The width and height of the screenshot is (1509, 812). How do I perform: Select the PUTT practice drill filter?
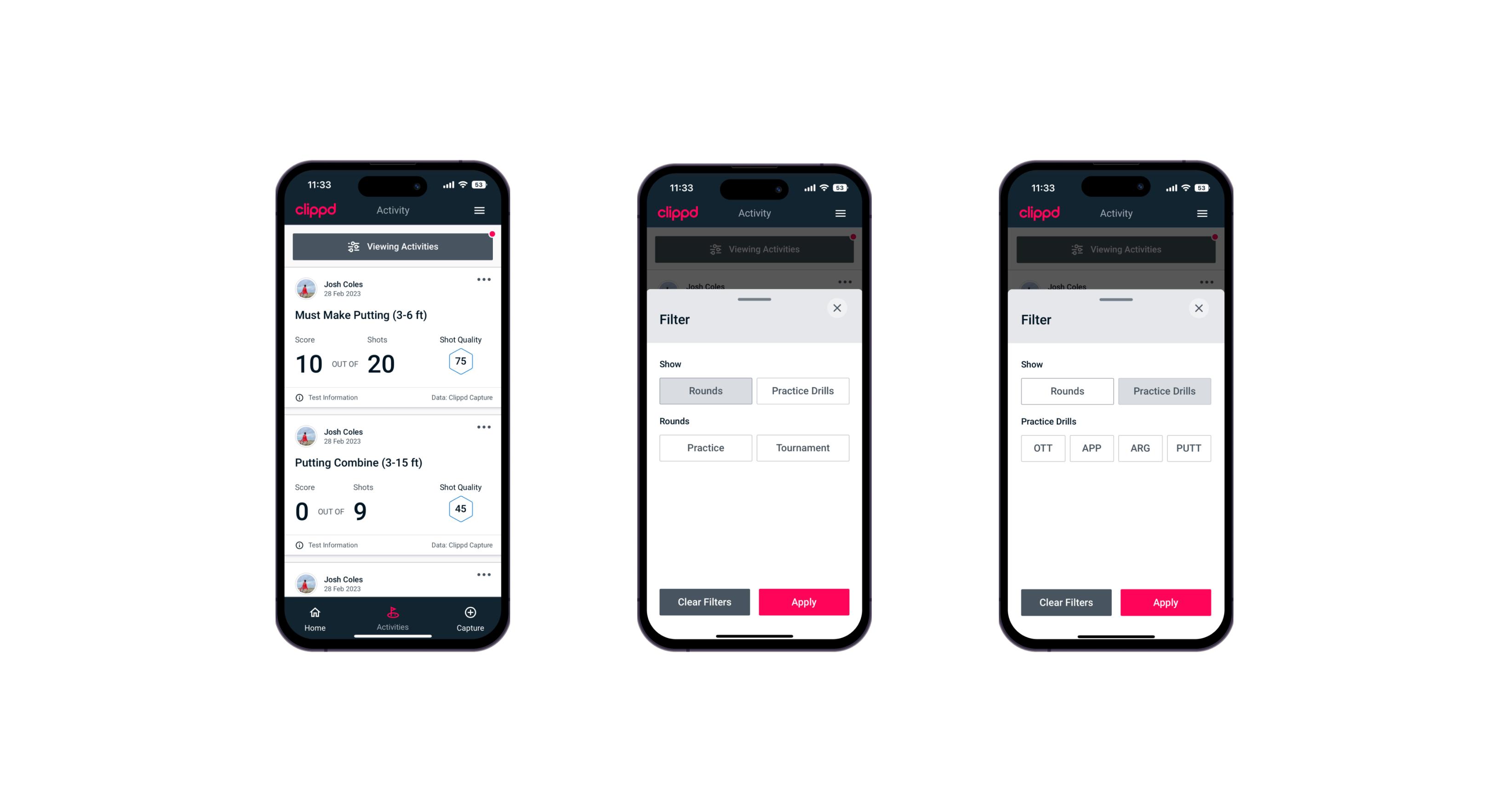click(x=1189, y=448)
